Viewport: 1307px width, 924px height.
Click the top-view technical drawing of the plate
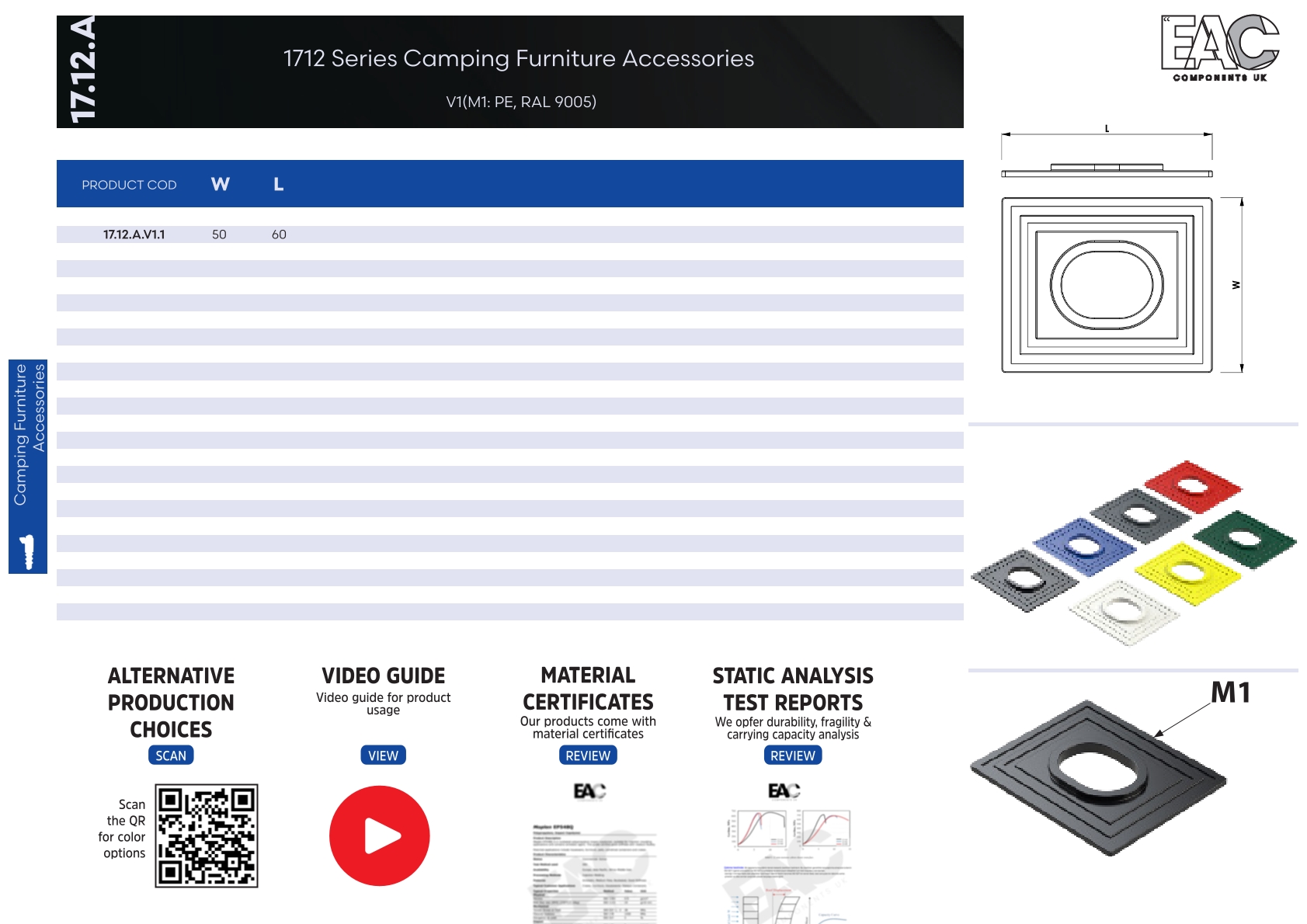point(1107,285)
